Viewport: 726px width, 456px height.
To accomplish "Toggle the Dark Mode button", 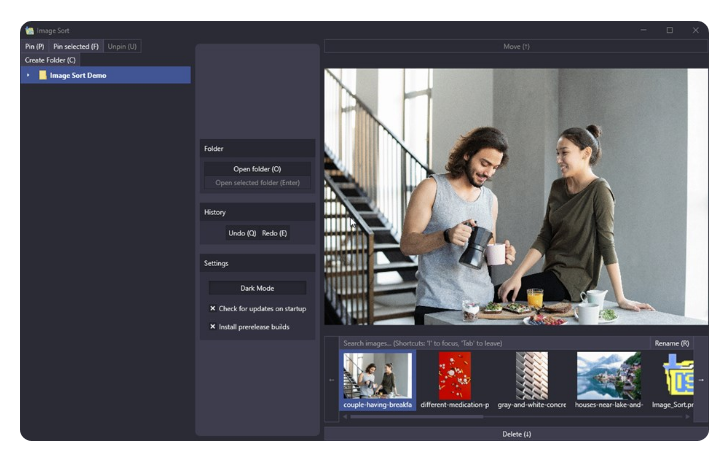I will tap(257, 288).
